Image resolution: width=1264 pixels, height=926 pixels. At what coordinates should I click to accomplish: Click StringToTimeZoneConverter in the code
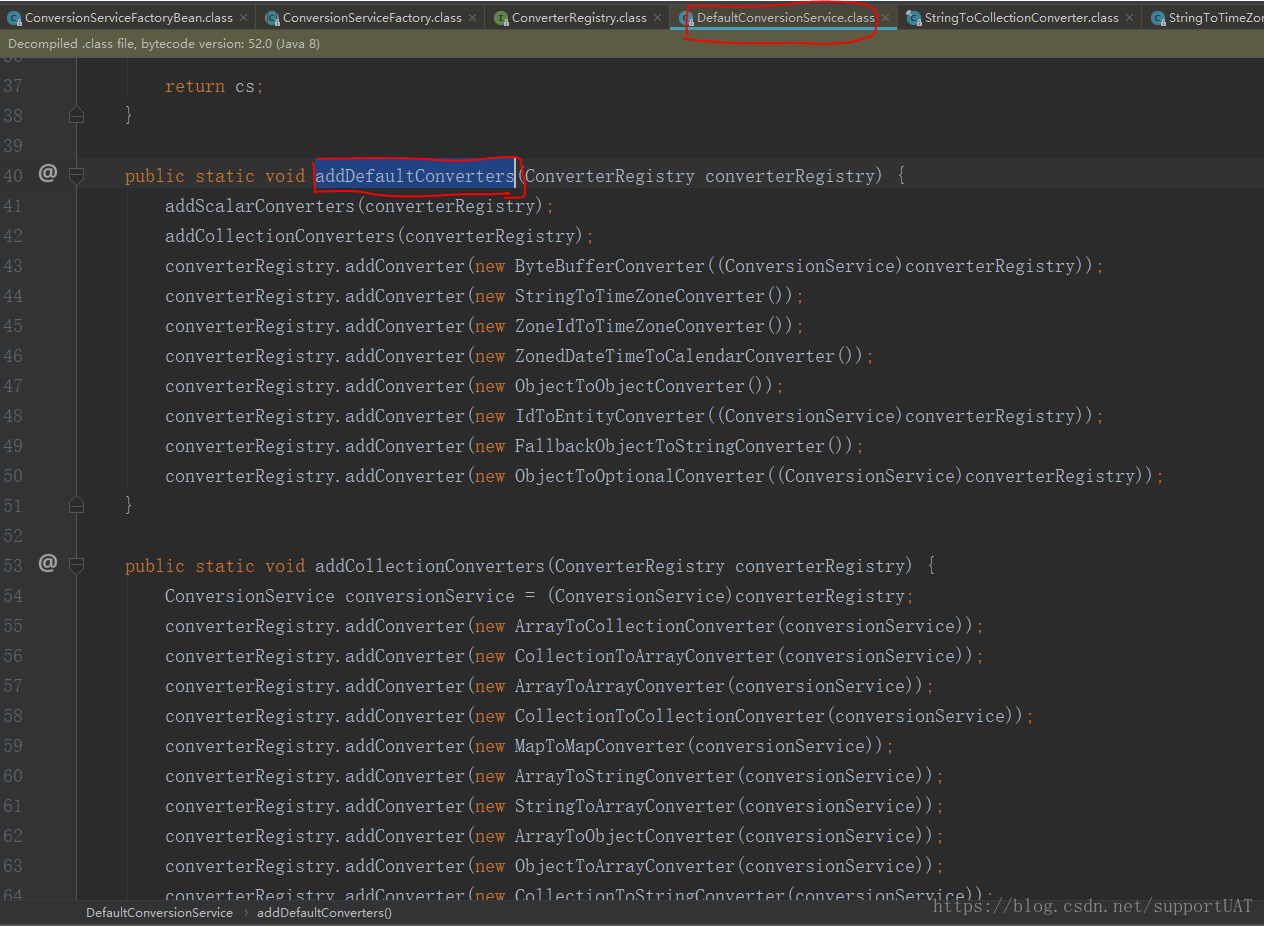(x=640, y=296)
